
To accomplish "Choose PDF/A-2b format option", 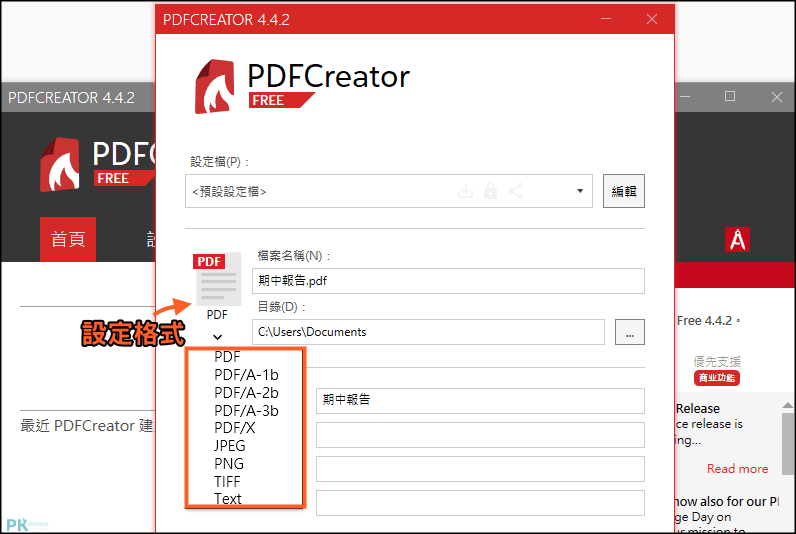I will coord(246,392).
